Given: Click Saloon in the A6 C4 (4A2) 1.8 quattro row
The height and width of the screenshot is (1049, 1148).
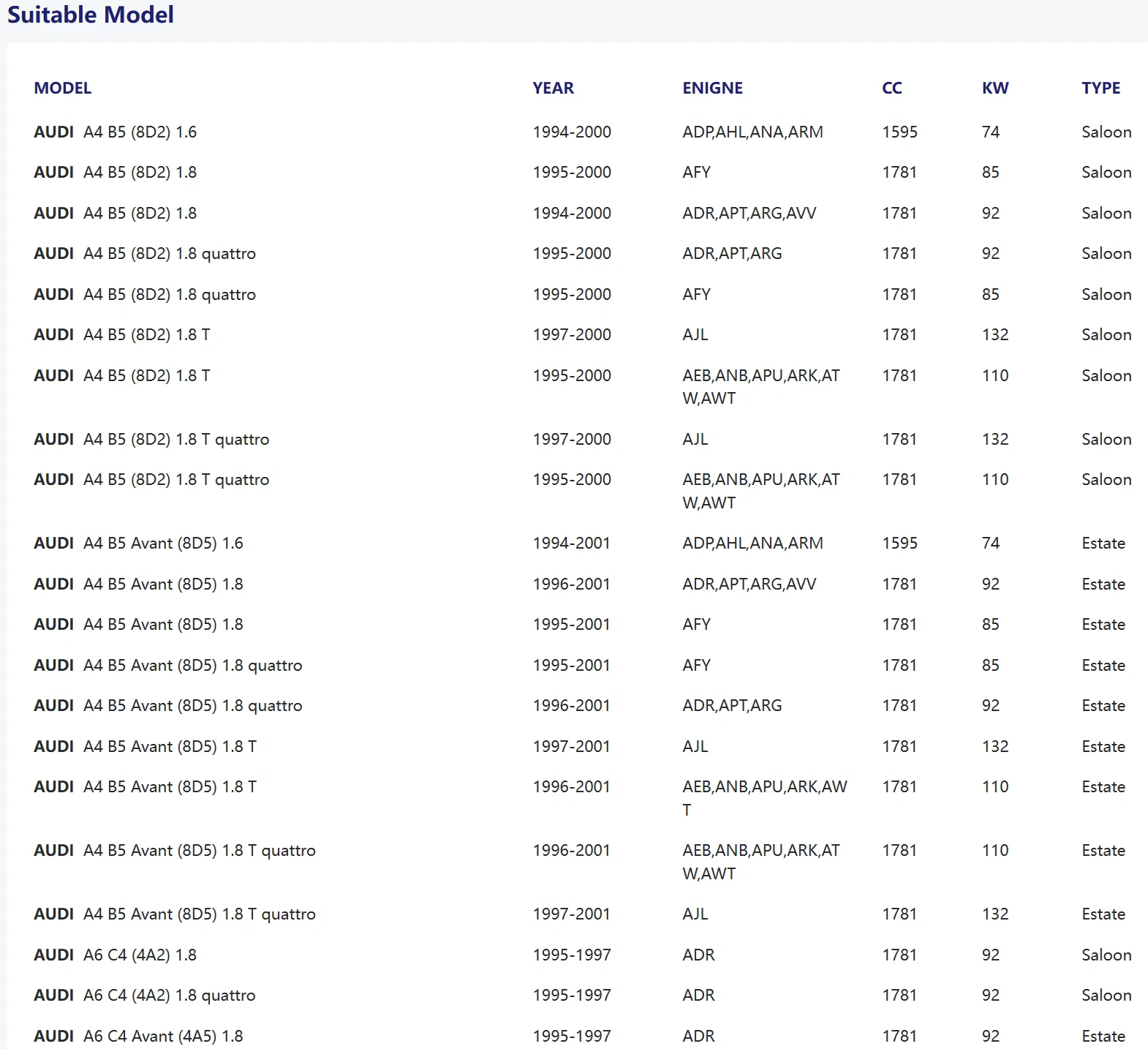Looking at the screenshot, I should click(x=1106, y=996).
